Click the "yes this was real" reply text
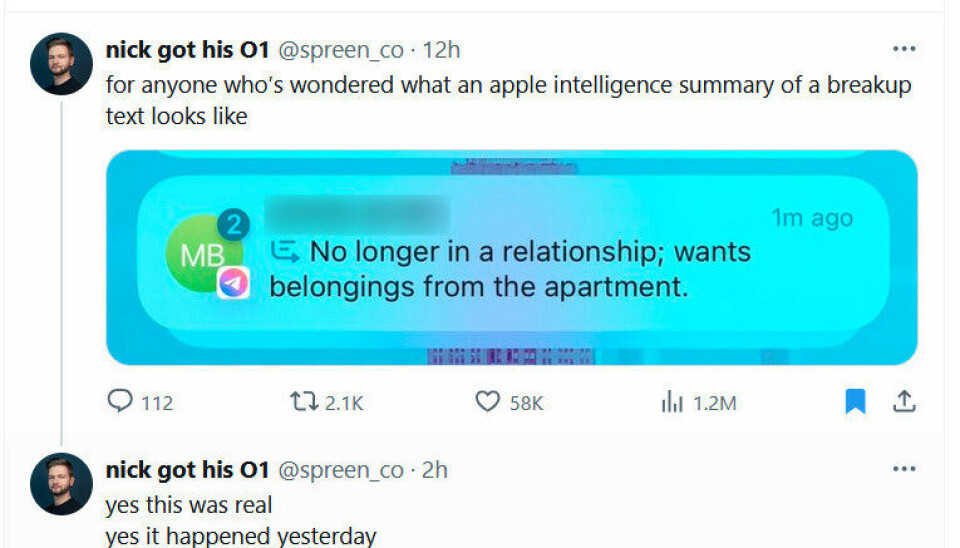The width and height of the screenshot is (960, 548). pos(189,505)
